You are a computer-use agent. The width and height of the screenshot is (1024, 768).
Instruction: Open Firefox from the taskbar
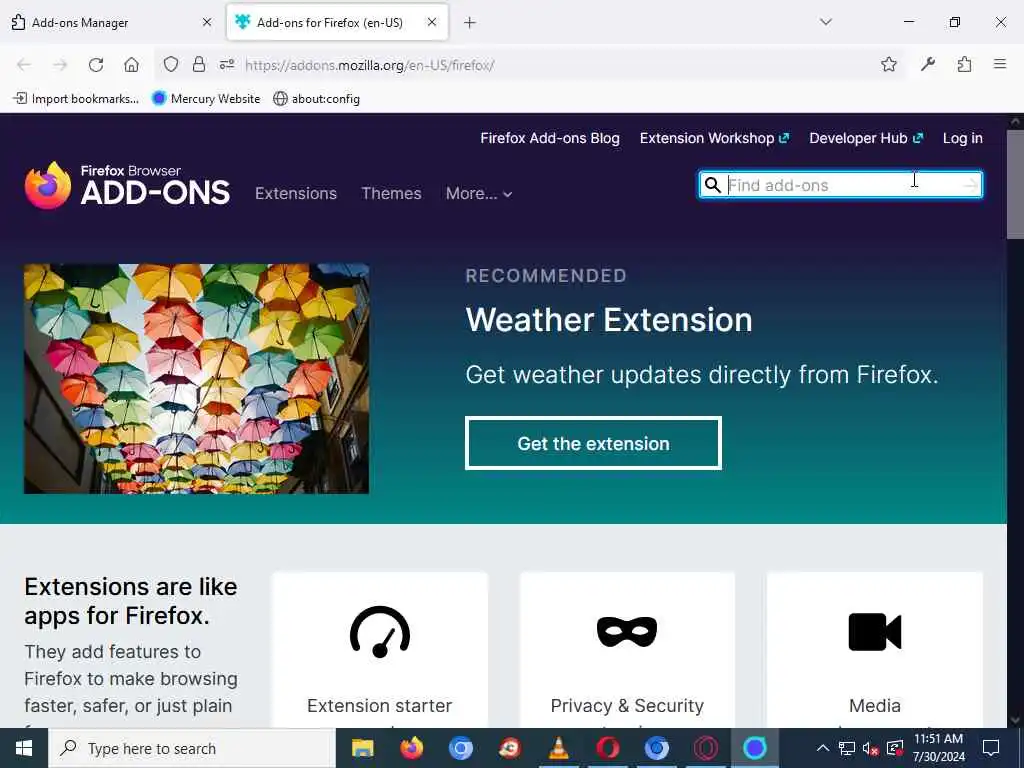click(x=411, y=748)
